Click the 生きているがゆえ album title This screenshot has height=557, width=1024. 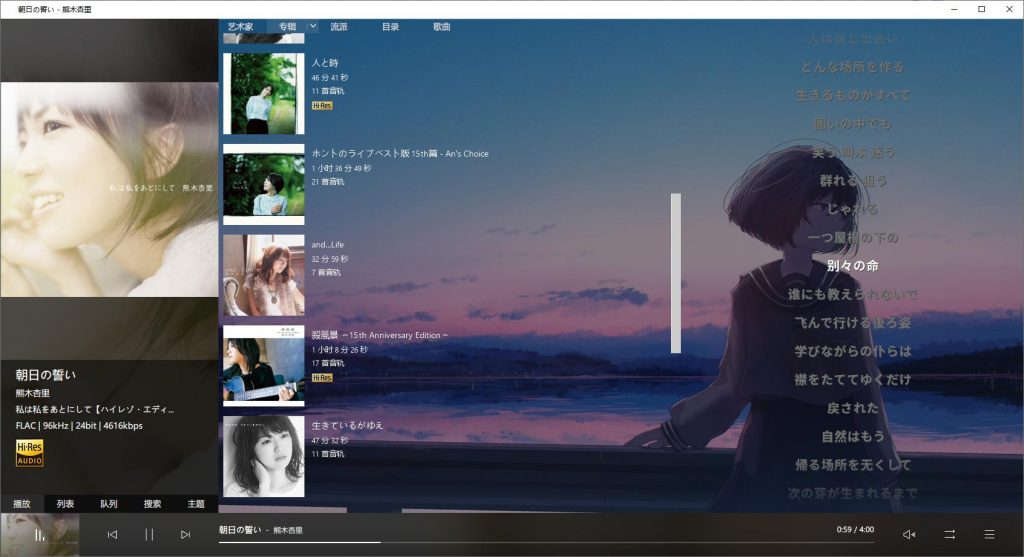tap(347, 425)
